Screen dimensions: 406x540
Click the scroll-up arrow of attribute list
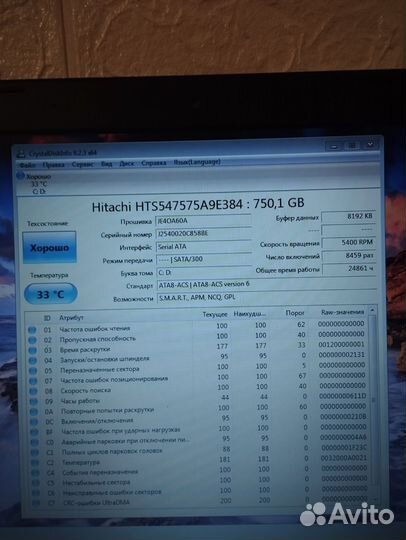372,310
